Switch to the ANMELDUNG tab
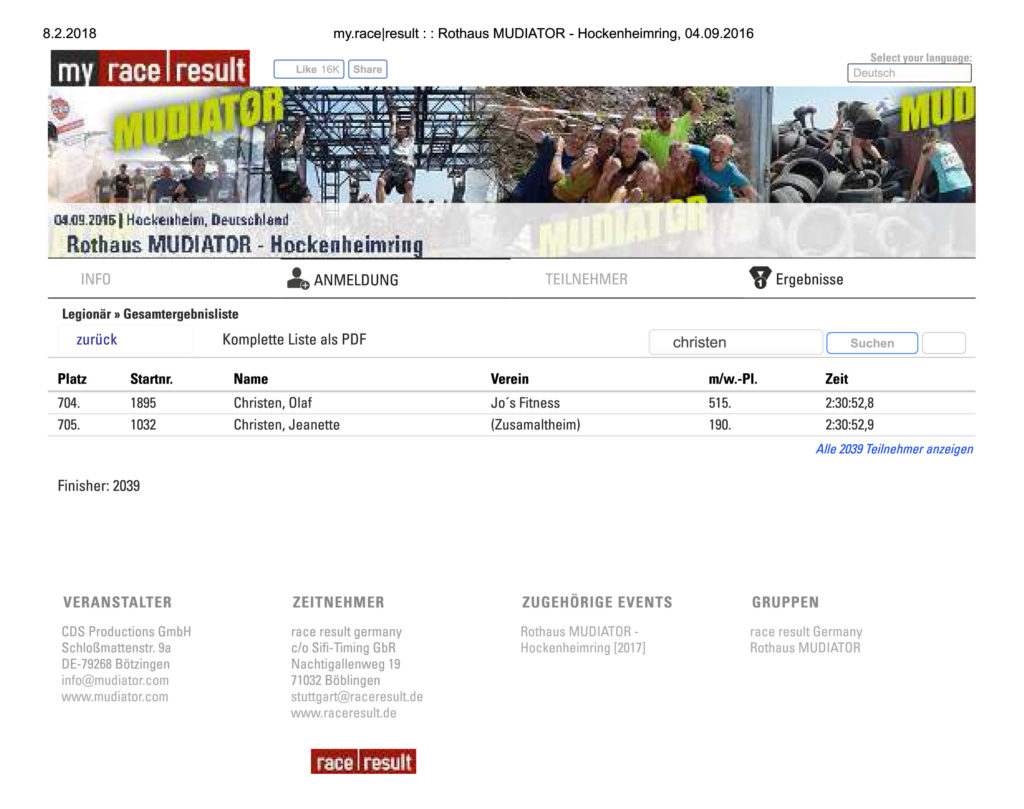 (x=356, y=280)
